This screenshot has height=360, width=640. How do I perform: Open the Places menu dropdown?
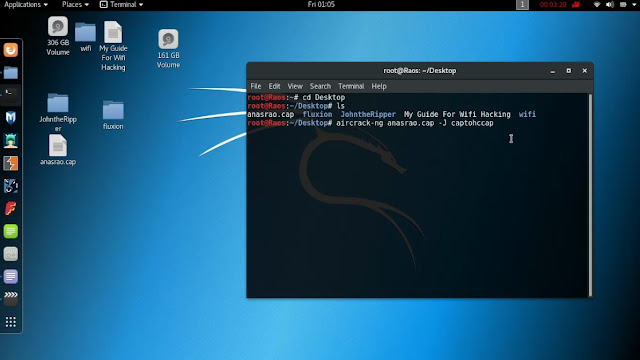coord(75,4)
